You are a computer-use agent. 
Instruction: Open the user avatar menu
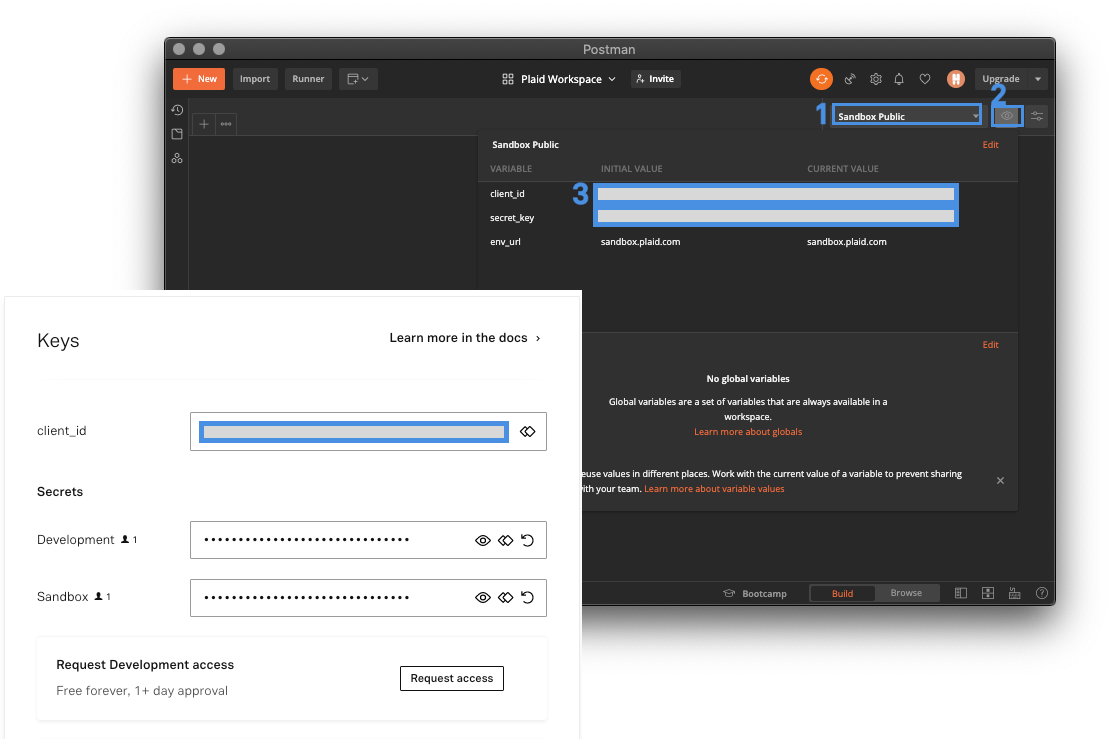(956, 79)
